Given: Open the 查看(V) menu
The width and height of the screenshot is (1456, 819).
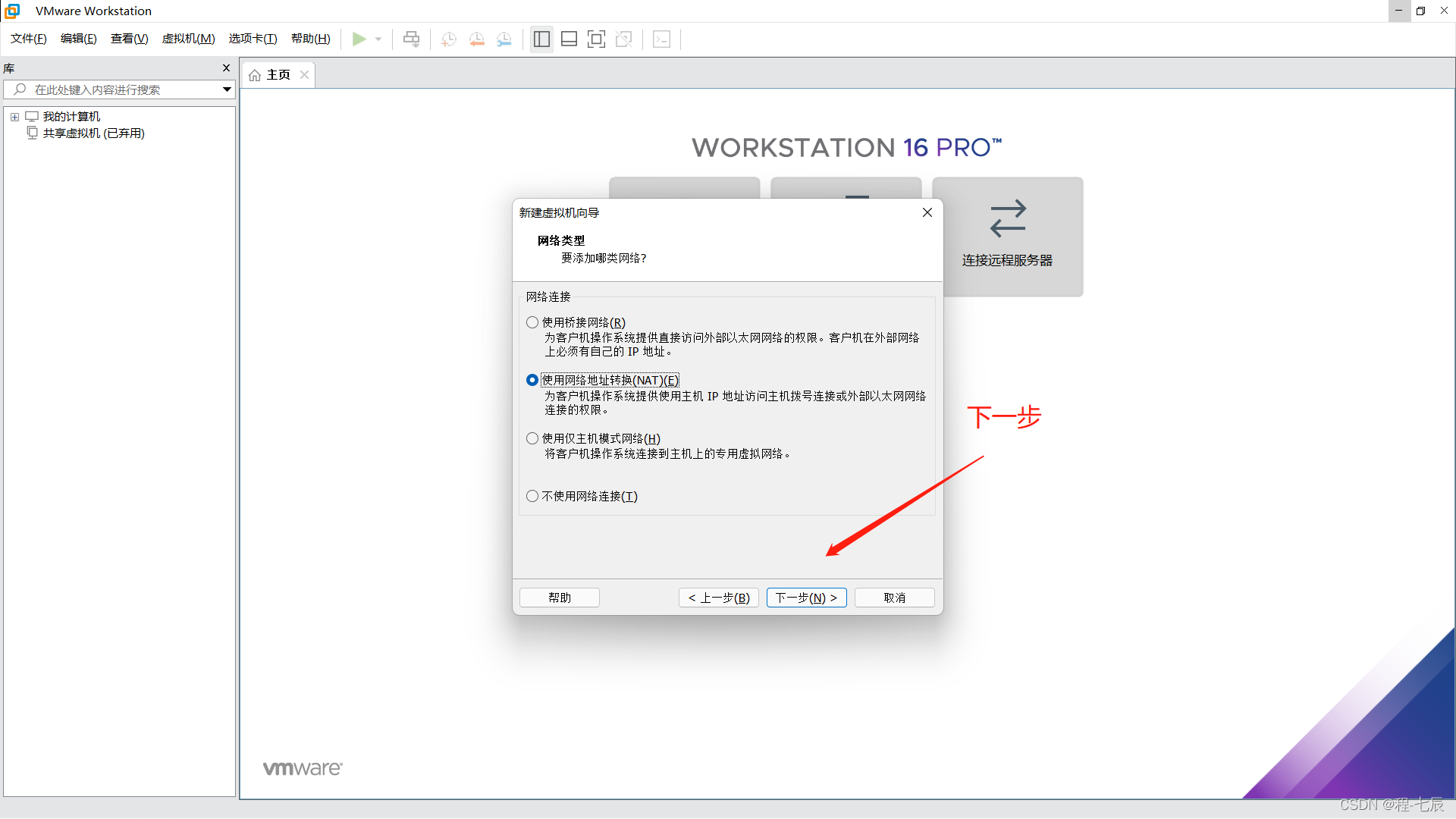Looking at the screenshot, I should [130, 39].
